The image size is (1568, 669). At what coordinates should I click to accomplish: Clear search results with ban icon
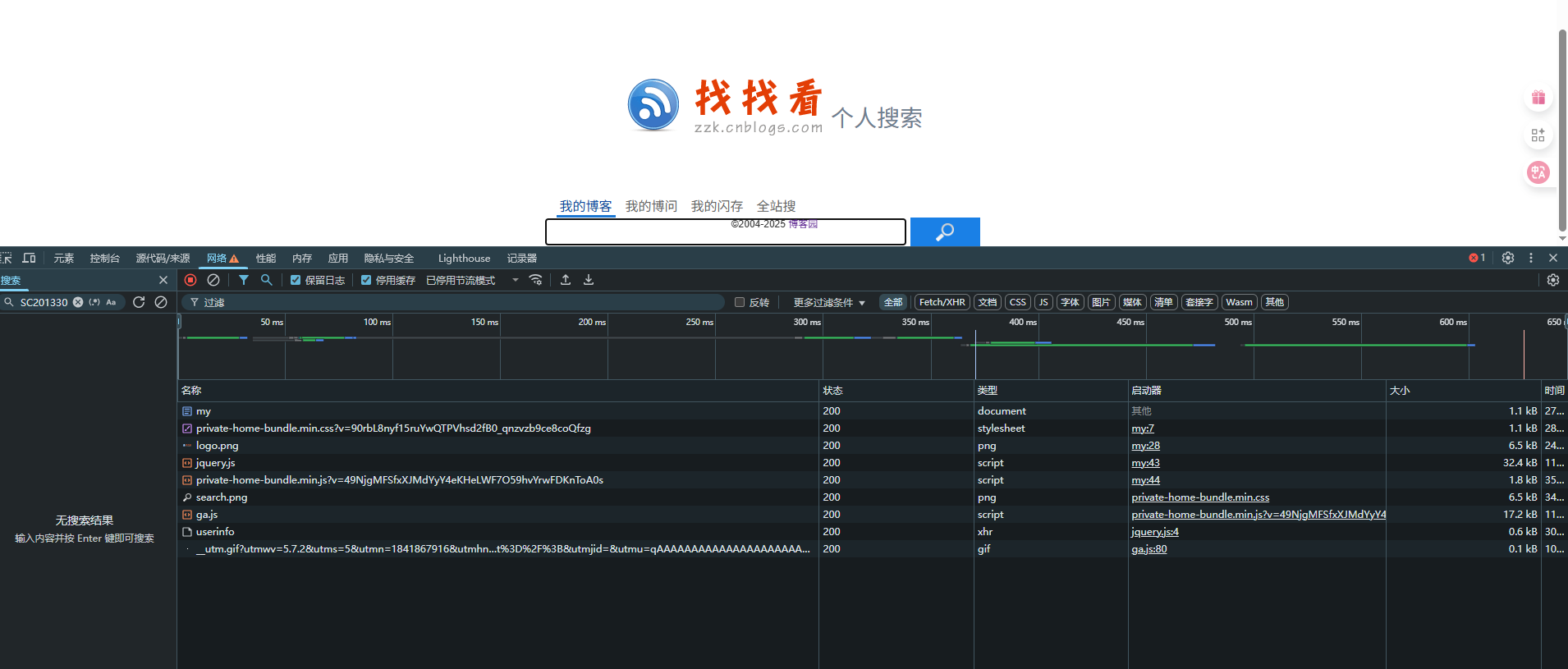pos(161,302)
